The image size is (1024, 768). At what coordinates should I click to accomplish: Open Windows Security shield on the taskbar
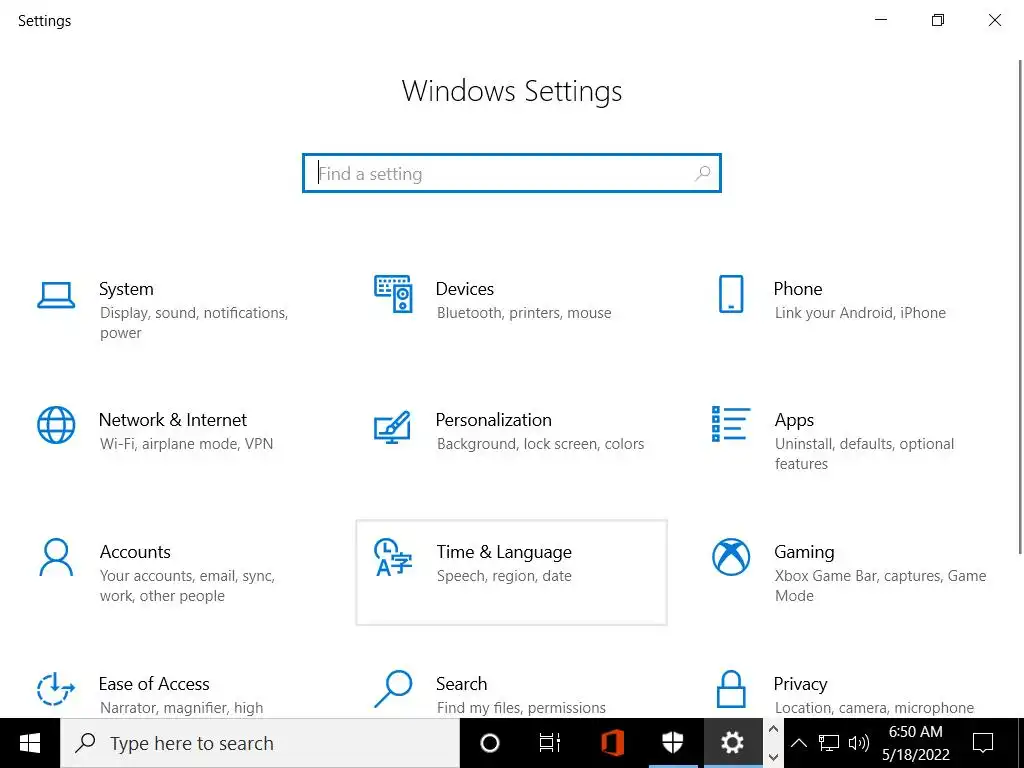click(672, 743)
